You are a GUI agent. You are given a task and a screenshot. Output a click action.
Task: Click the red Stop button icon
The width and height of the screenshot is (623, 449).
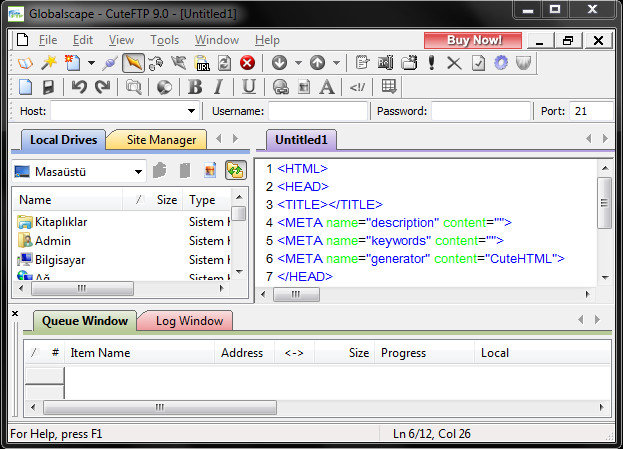pos(247,63)
